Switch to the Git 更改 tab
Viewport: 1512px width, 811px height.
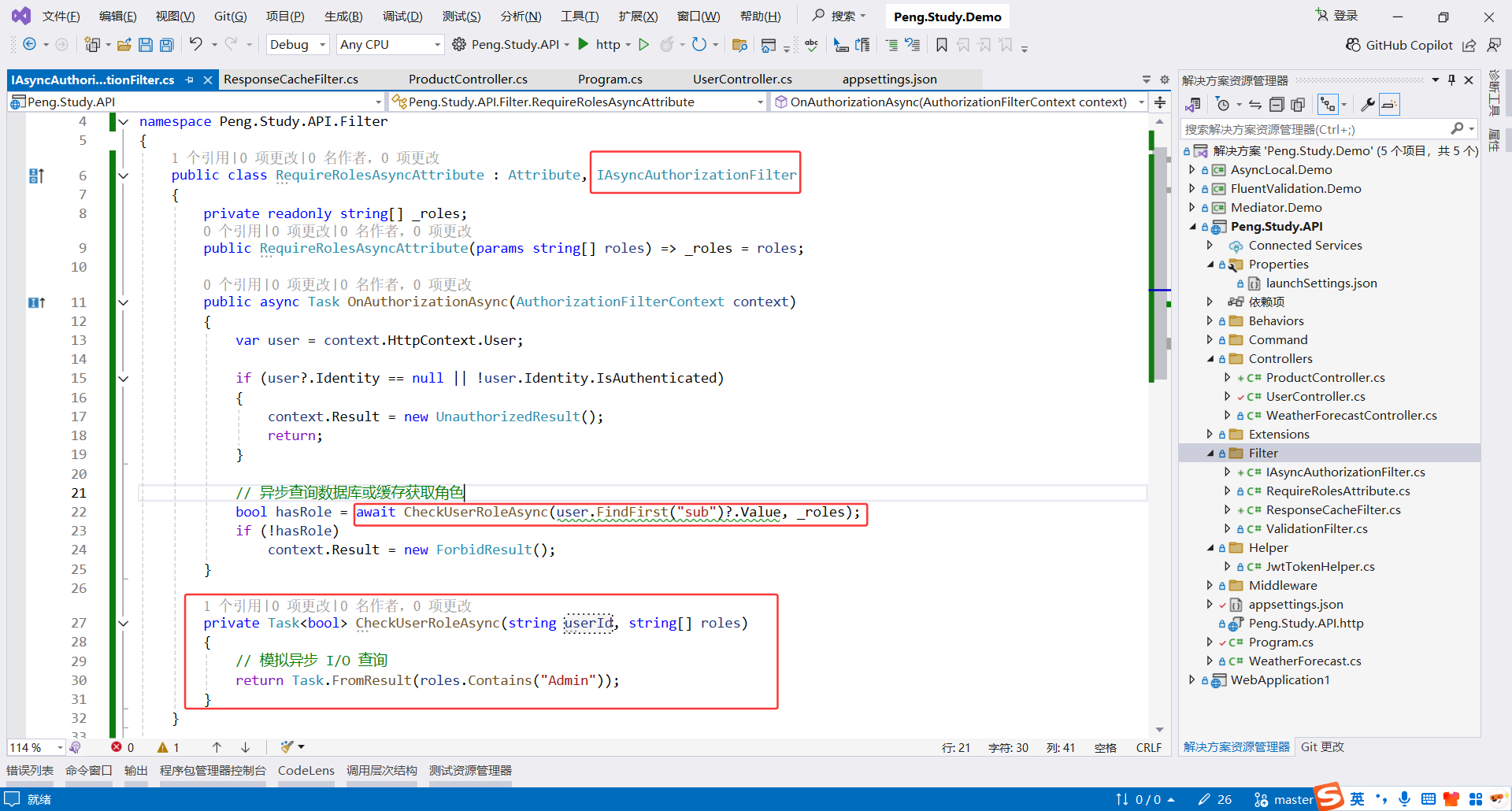click(x=1322, y=746)
